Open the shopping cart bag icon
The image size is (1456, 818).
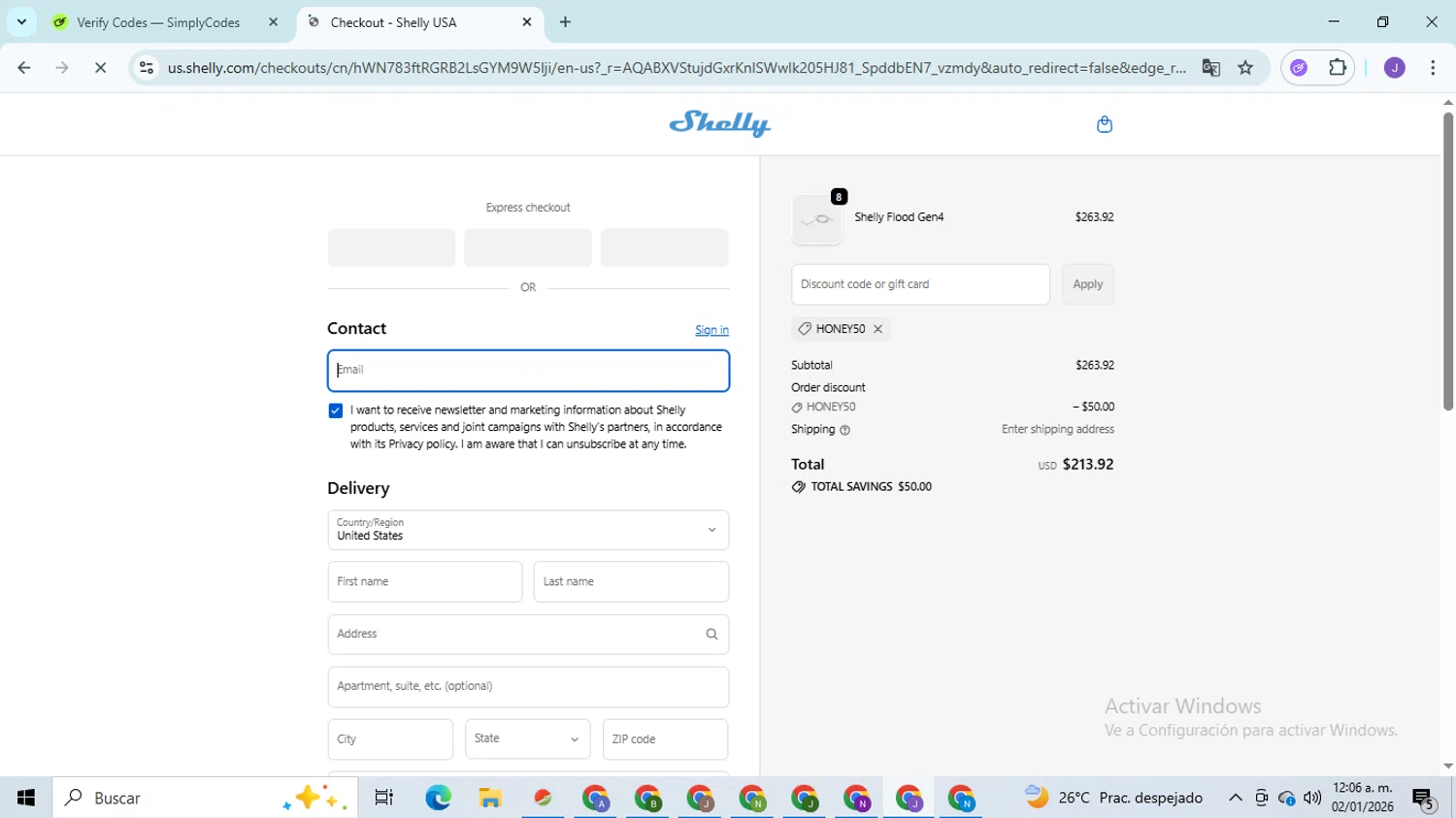point(1104,124)
